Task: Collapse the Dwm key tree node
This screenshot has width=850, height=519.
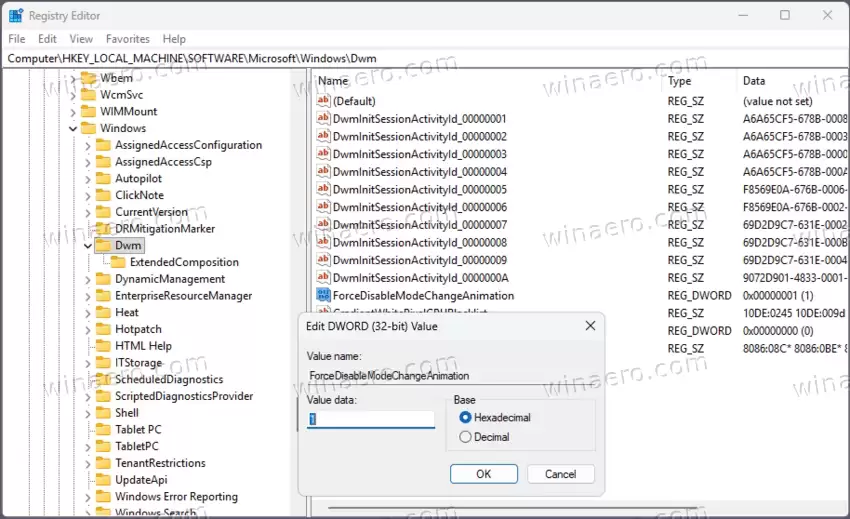Action: pos(88,246)
